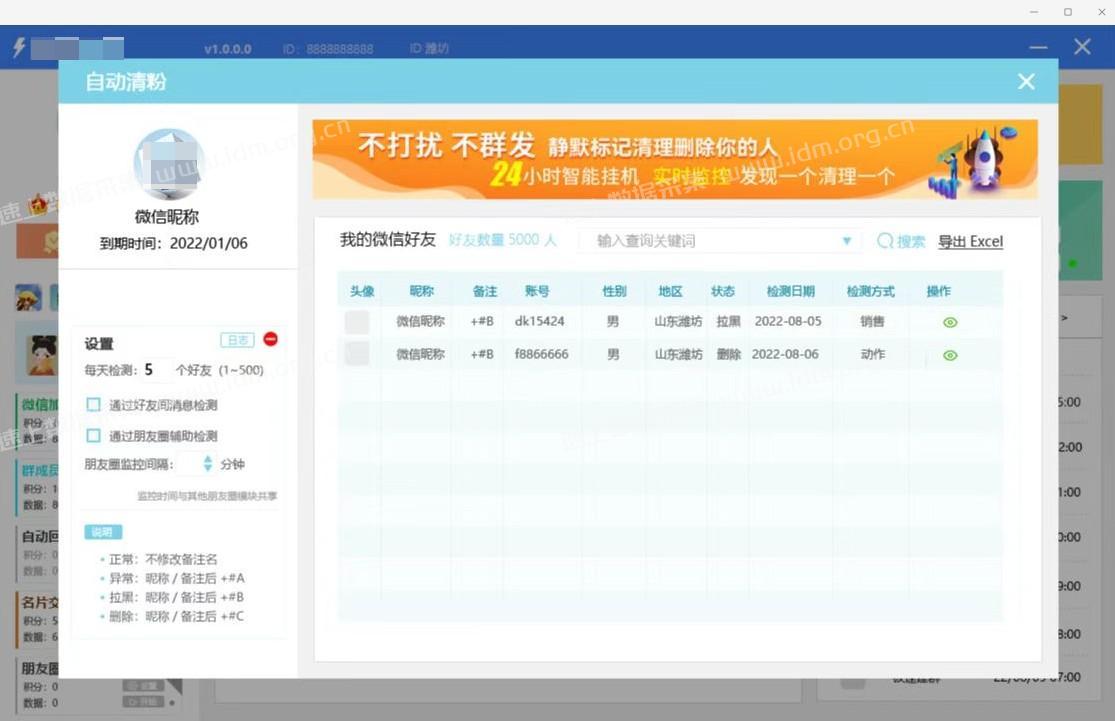Toggle eye icon for dk15424 row

(x=950, y=322)
